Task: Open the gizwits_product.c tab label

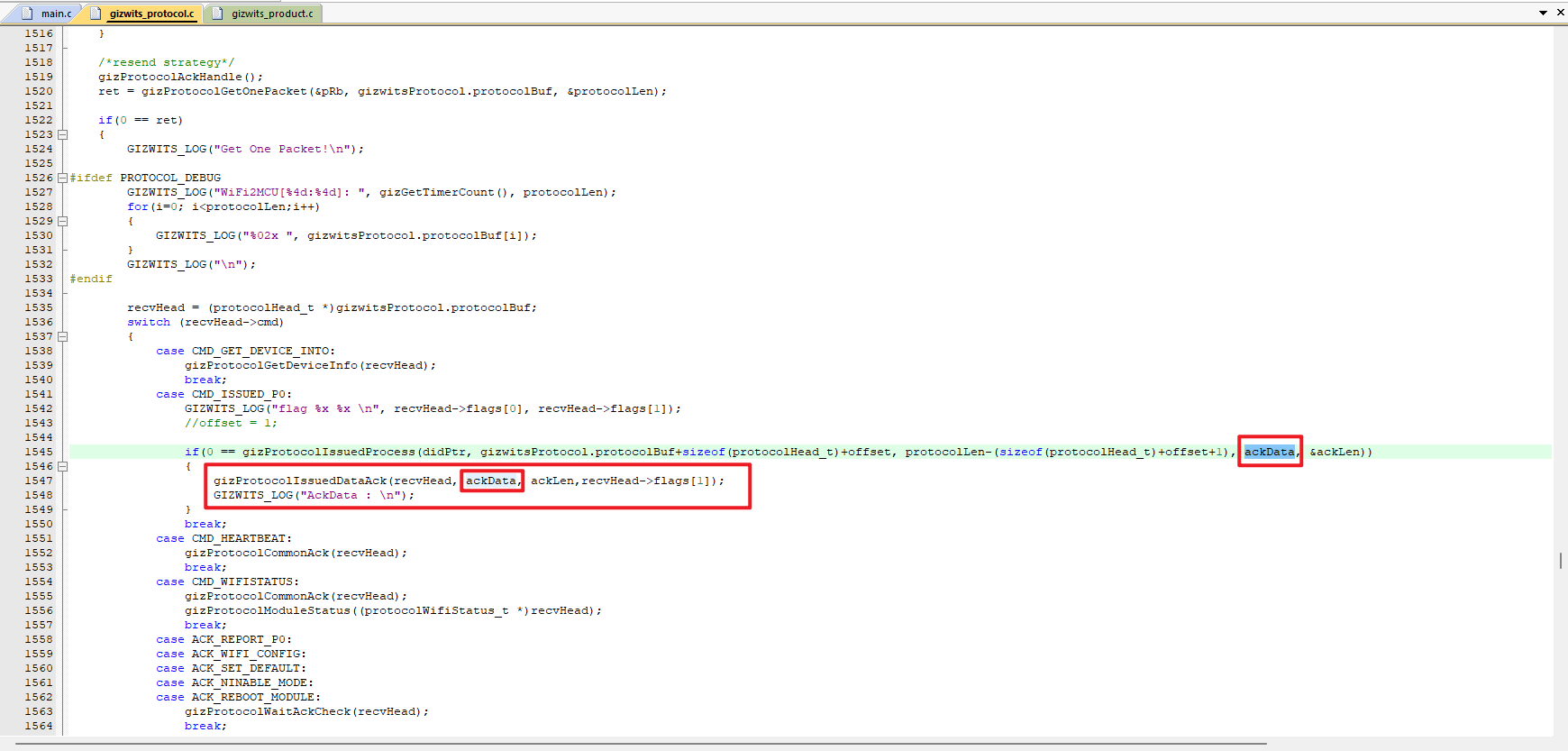Action: pos(272,14)
